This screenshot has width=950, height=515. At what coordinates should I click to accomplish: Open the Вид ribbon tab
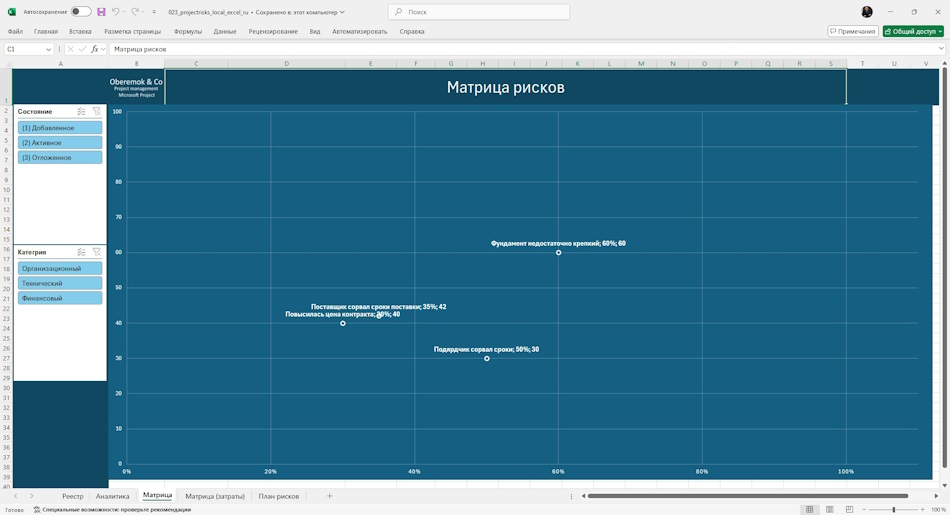click(315, 31)
